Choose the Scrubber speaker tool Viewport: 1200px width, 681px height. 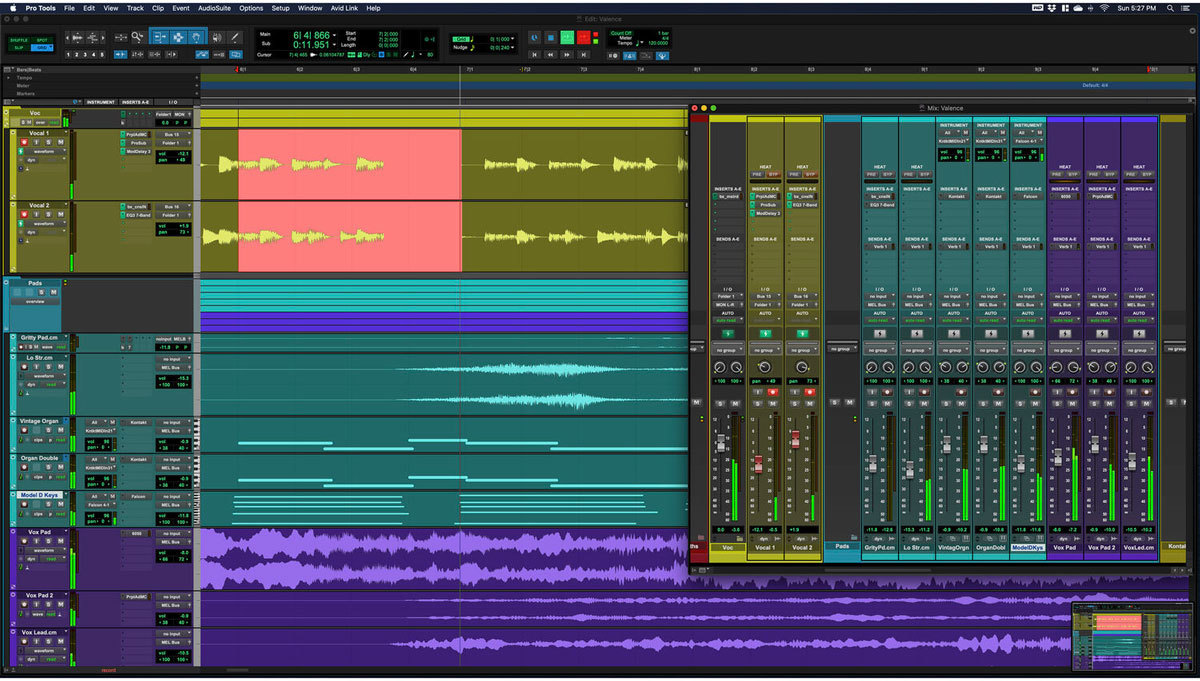coord(216,37)
